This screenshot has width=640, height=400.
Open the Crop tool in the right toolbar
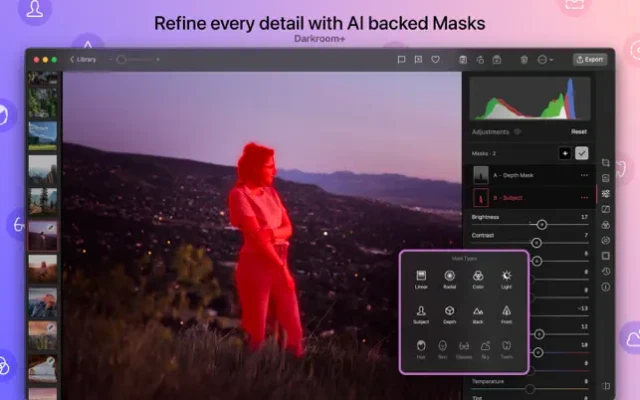pos(606,162)
